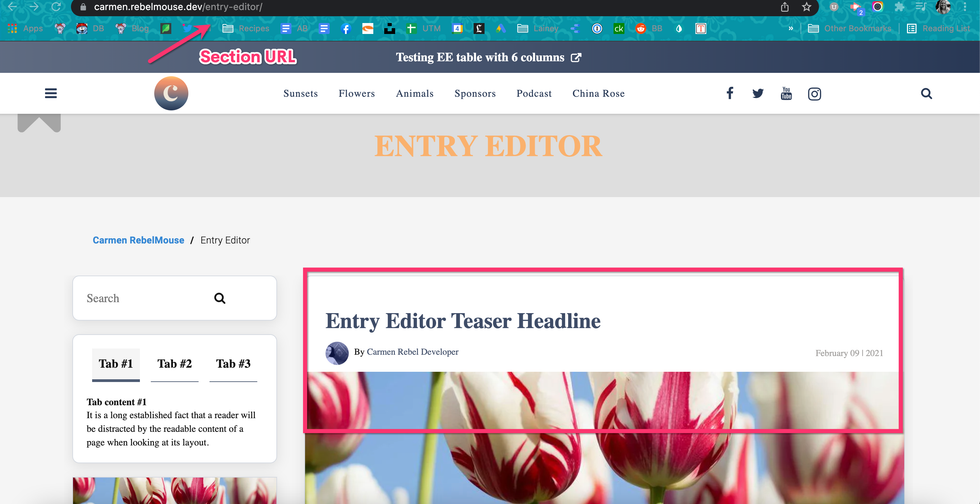
Task: Switch to Tab #2 in sidebar
Action: point(174,364)
